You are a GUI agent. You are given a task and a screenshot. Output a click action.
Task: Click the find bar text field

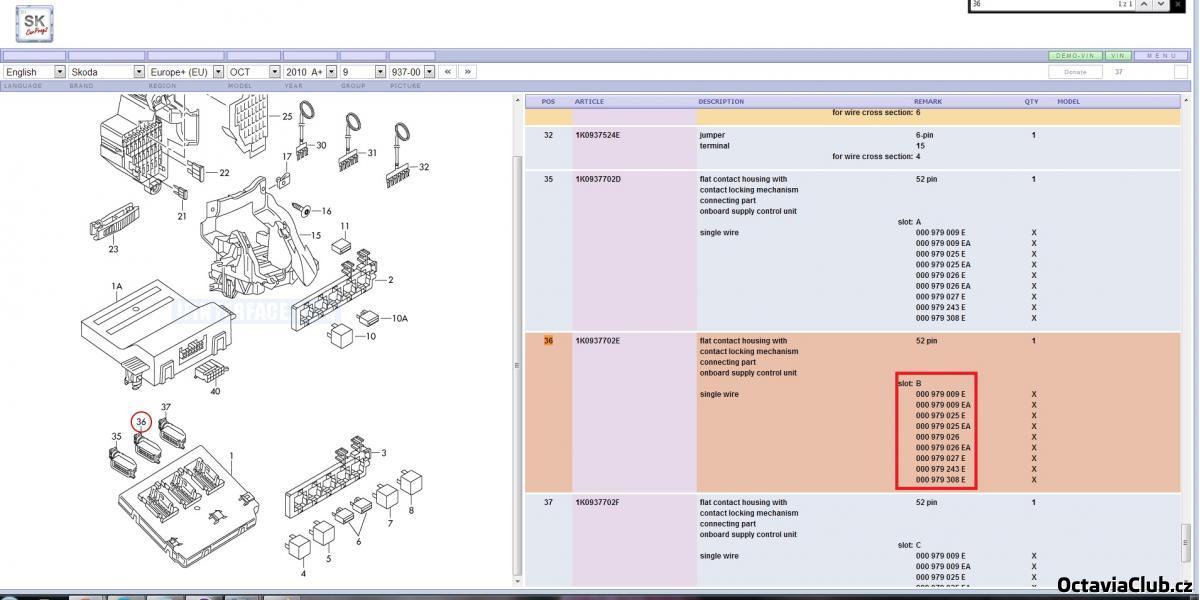[1040, 4]
